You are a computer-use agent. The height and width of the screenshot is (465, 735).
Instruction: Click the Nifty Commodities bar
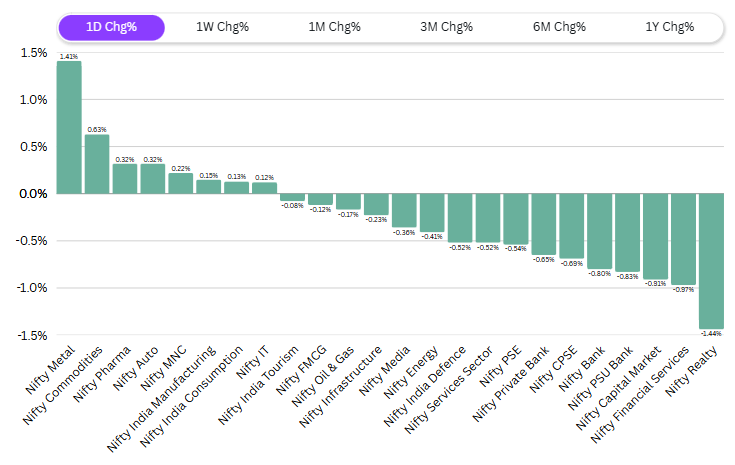point(97,164)
